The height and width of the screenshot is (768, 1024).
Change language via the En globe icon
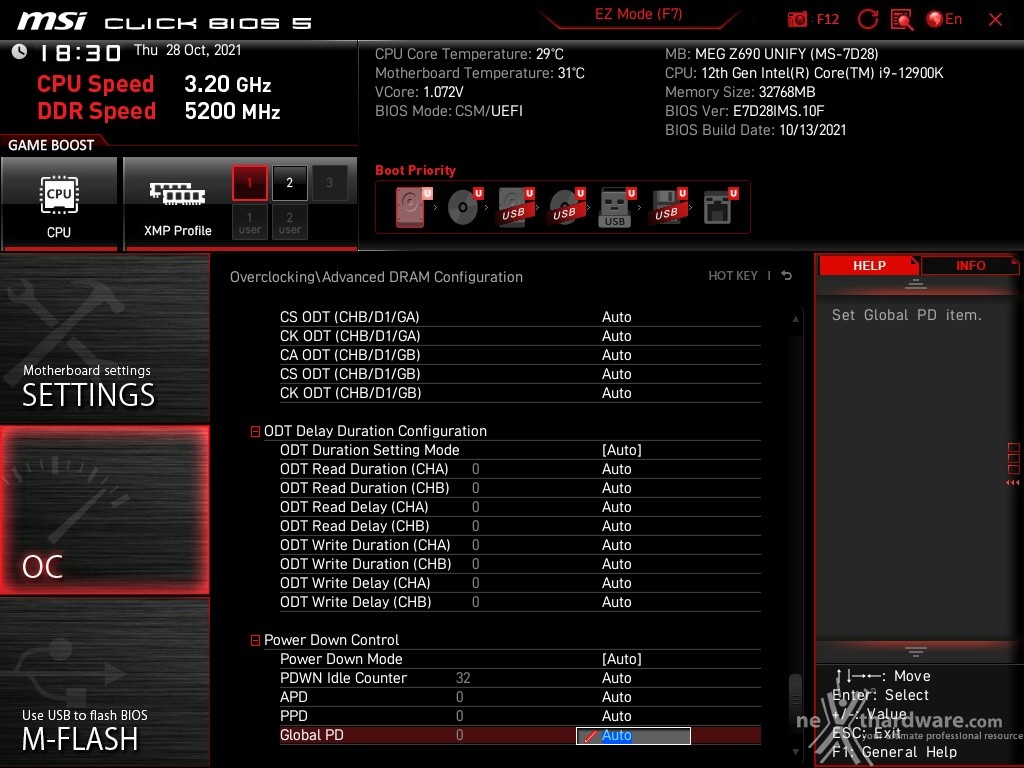point(944,20)
